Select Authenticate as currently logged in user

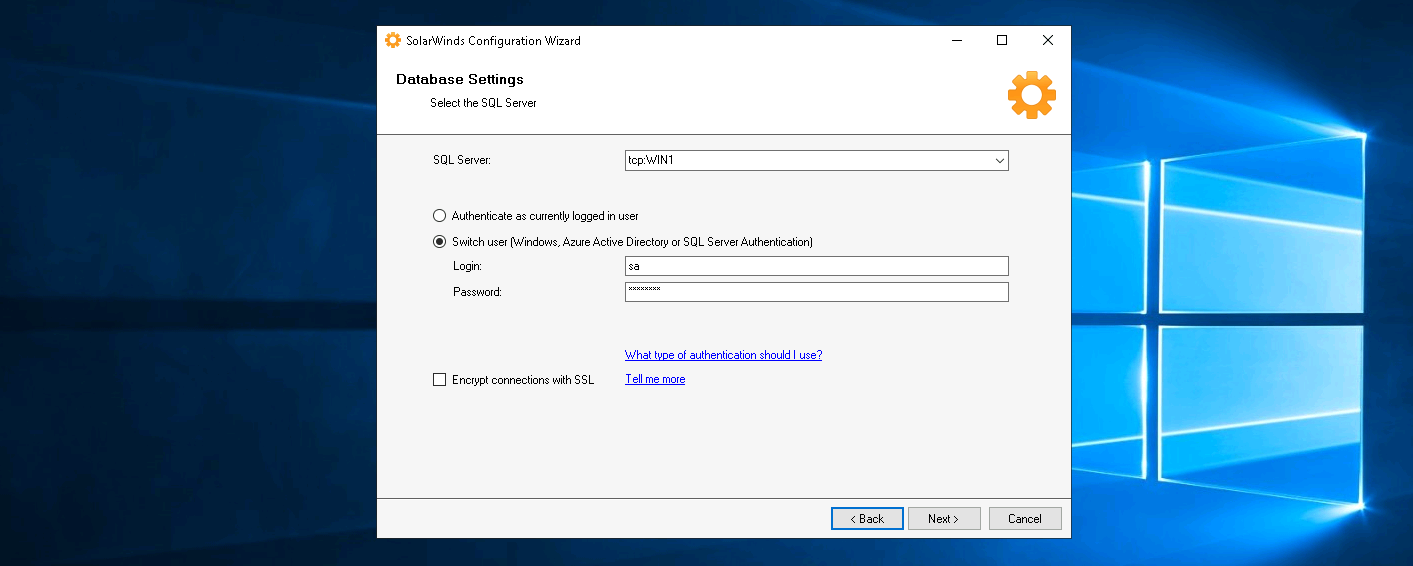(x=439, y=216)
